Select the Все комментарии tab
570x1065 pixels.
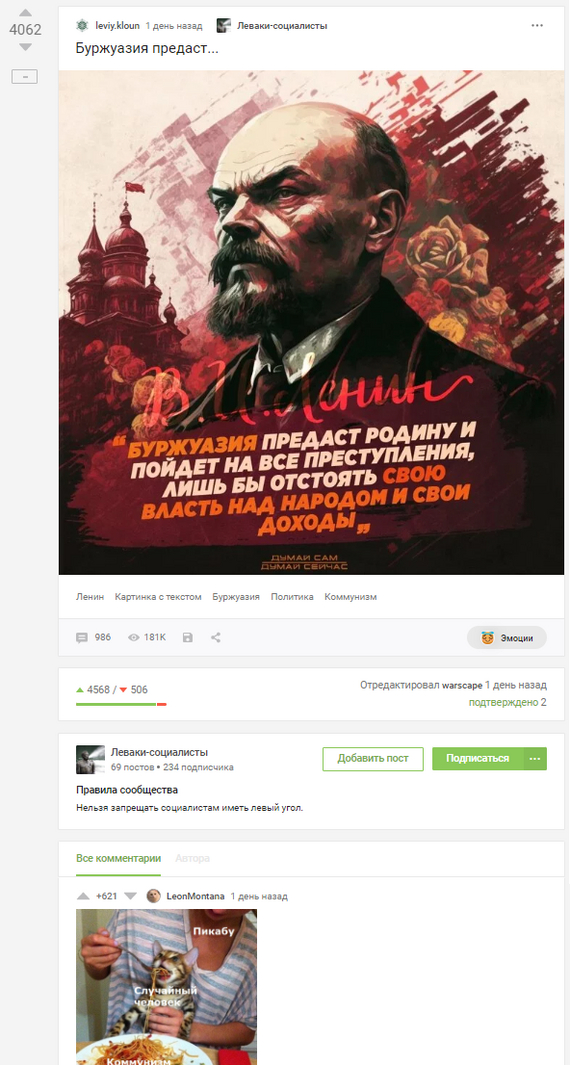(118, 859)
